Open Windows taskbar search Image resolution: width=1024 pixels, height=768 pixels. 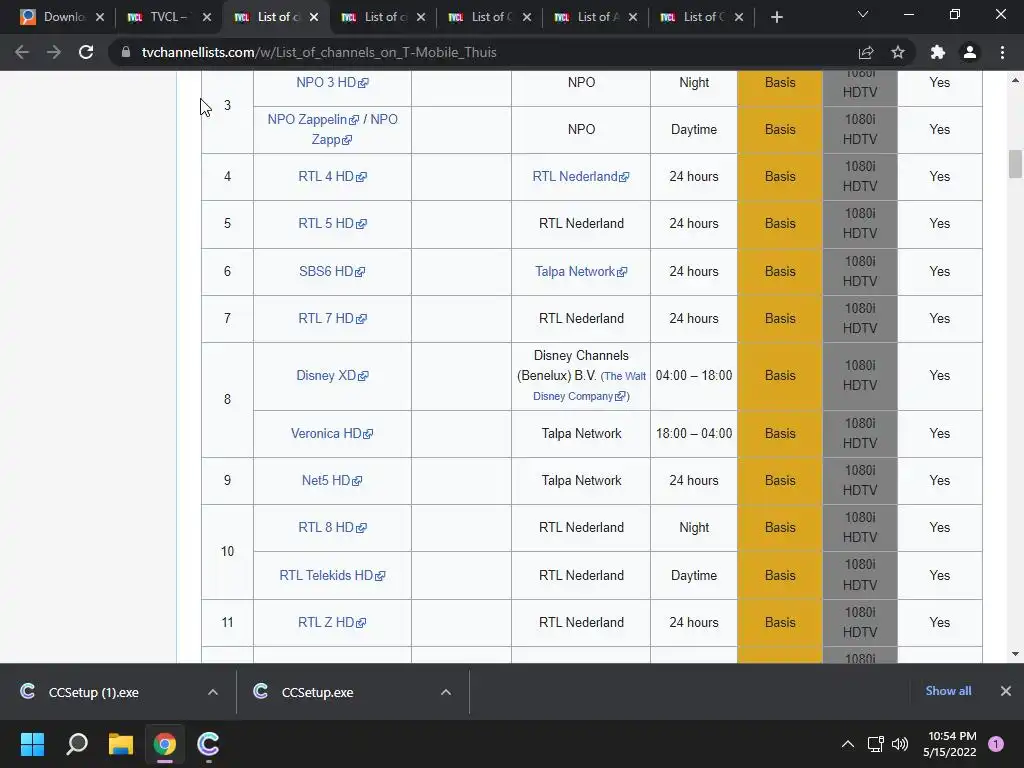pos(77,744)
